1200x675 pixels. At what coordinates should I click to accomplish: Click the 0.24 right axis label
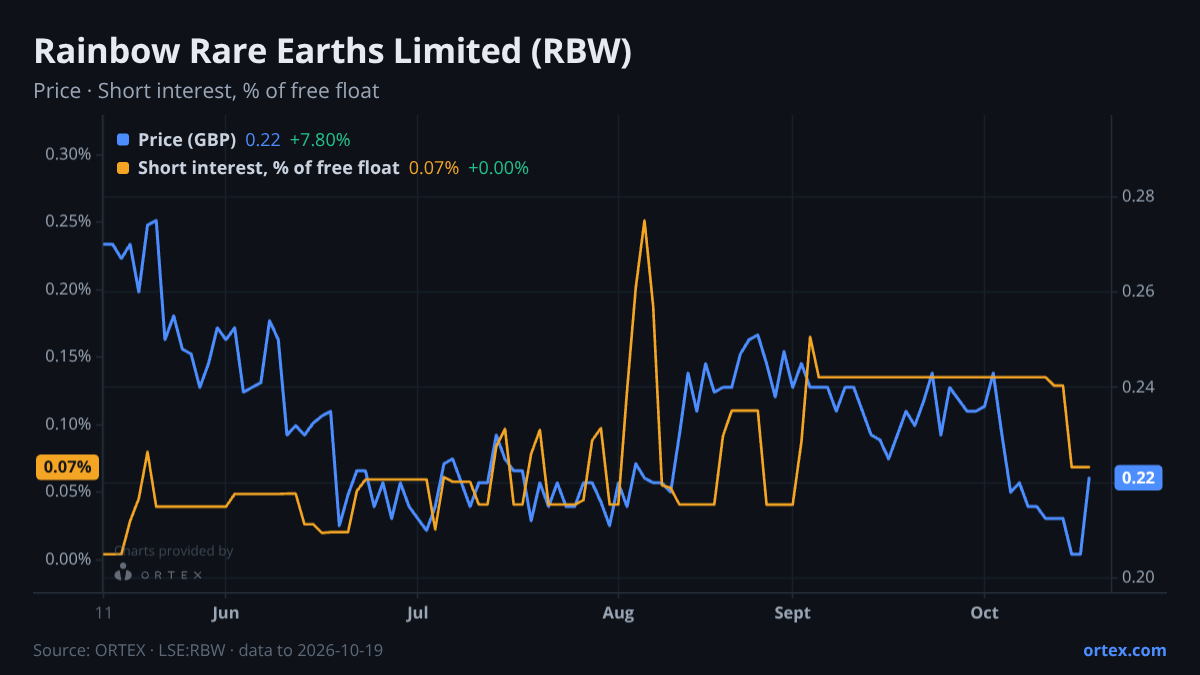[x=1138, y=387]
